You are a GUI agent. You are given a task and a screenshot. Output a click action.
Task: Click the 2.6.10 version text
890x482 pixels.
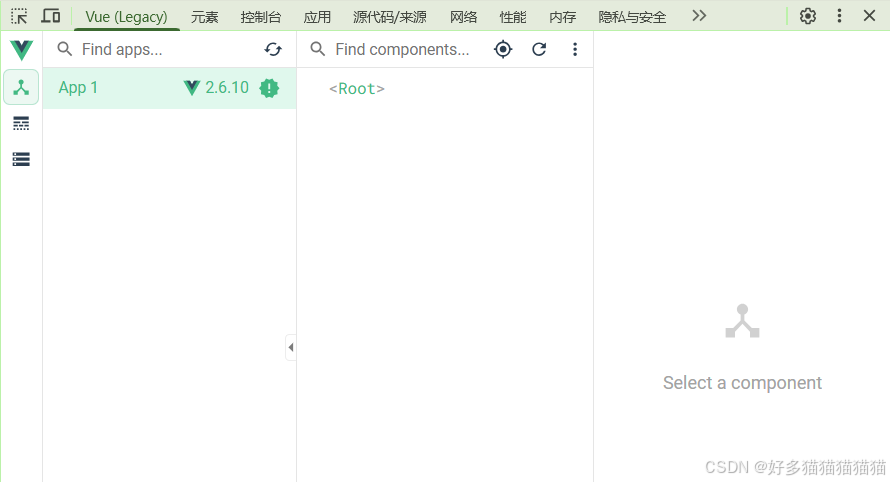[x=227, y=87]
